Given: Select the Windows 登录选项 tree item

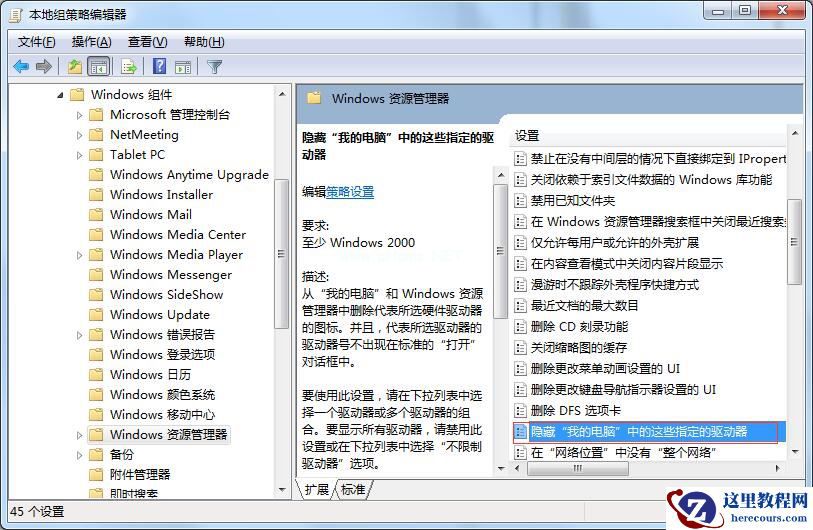Looking at the screenshot, I should [162, 355].
